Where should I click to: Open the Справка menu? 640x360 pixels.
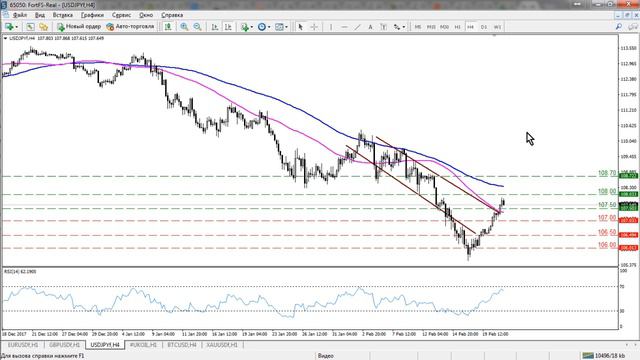click(172, 15)
